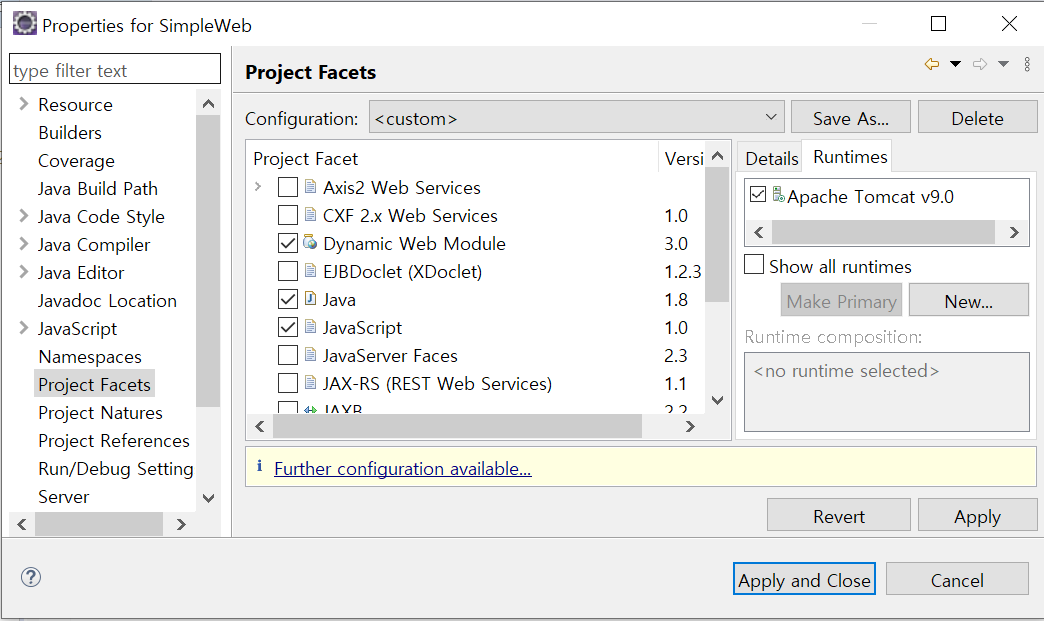This screenshot has height=621, width=1044.
Task: Click the properties tree scroll down arrow
Action: [208, 498]
